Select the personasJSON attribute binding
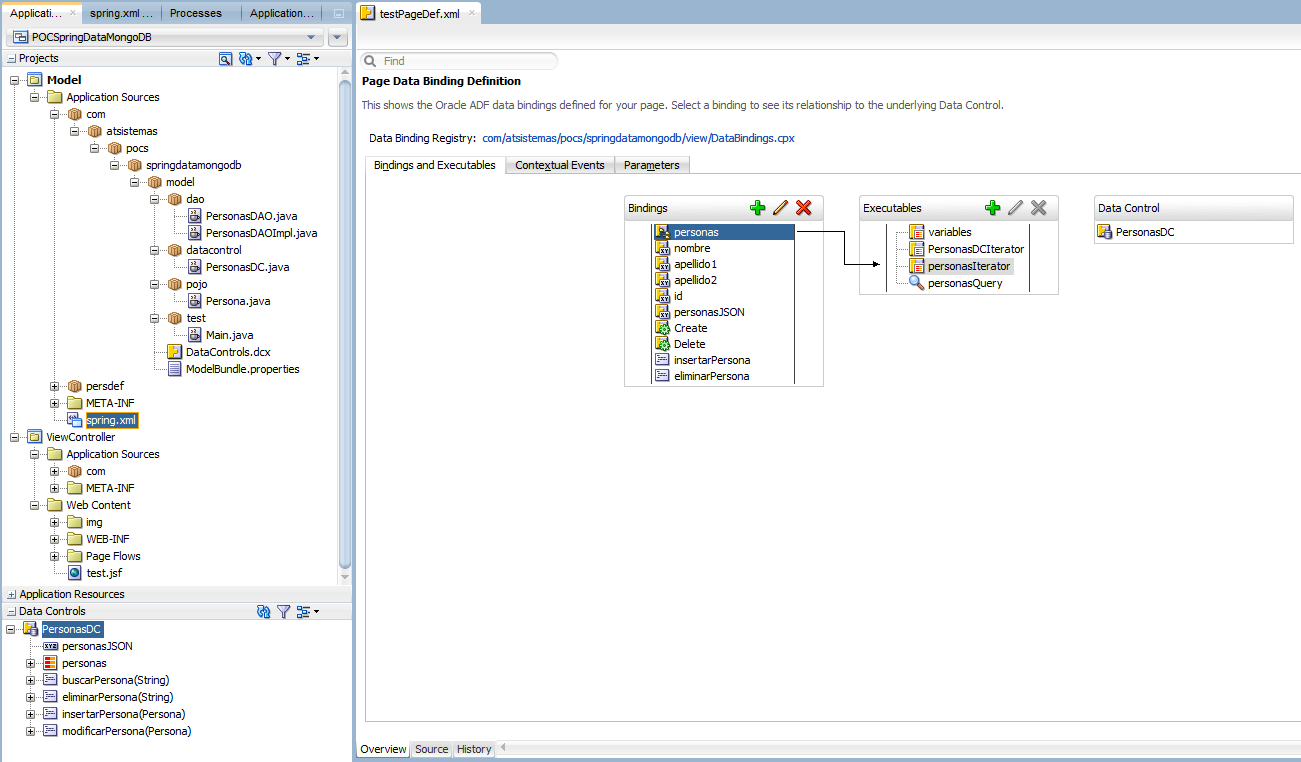 coord(708,312)
